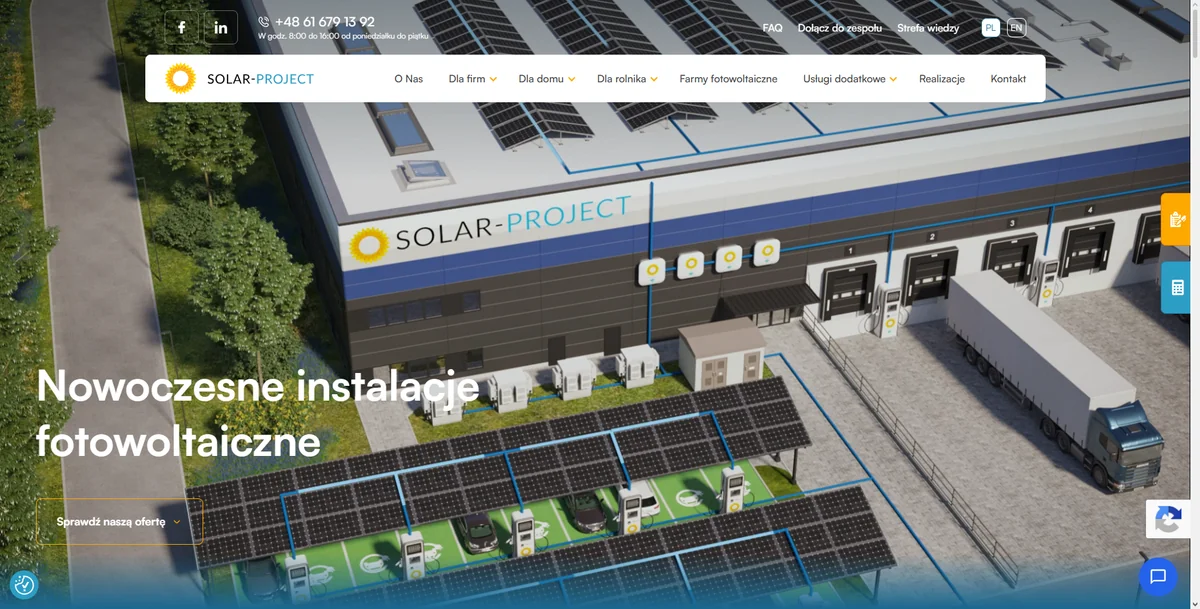Go to Farmy fotowoltaiczne
This screenshot has width=1200, height=609.
click(x=728, y=79)
